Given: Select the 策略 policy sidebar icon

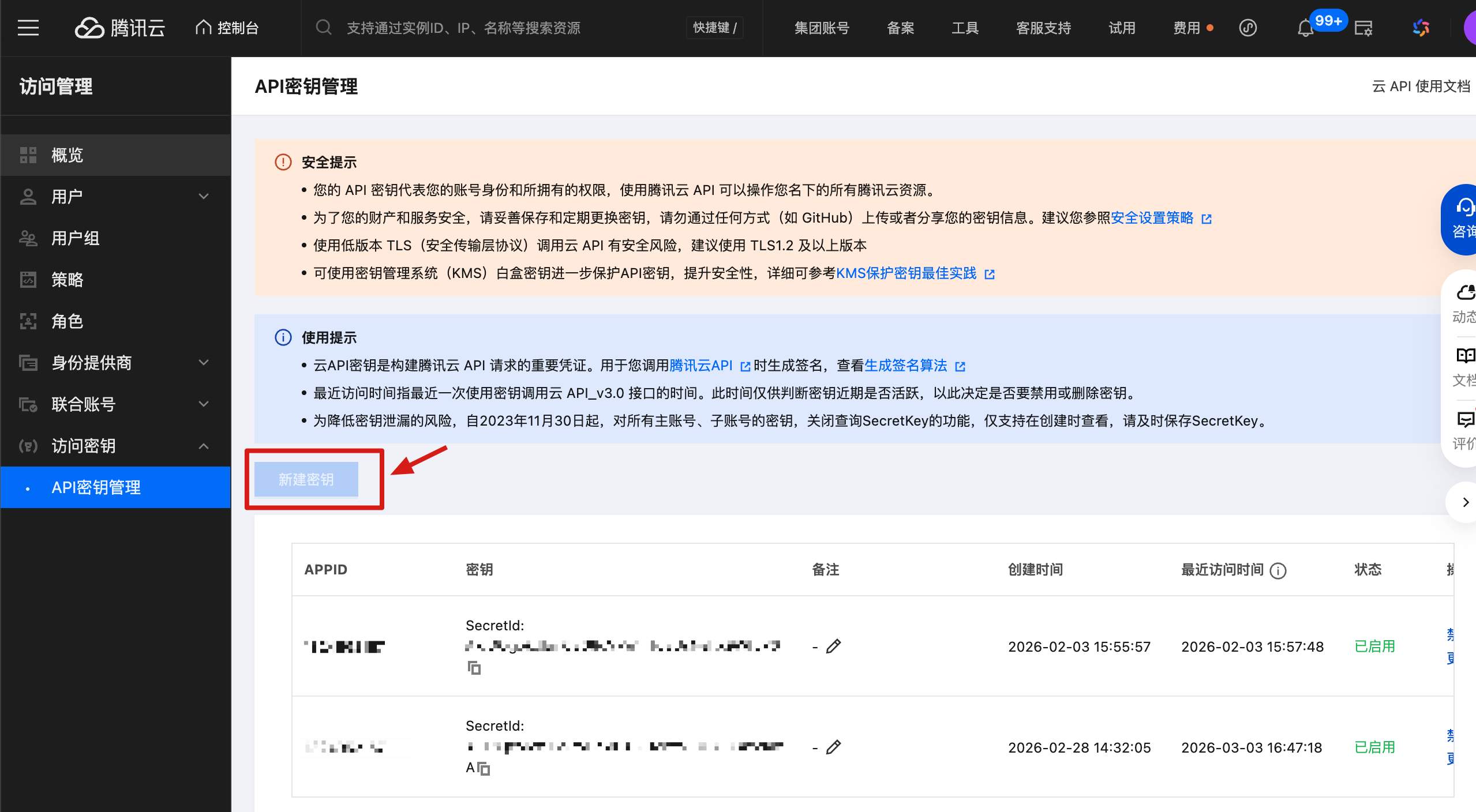Looking at the screenshot, I should point(28,280).
